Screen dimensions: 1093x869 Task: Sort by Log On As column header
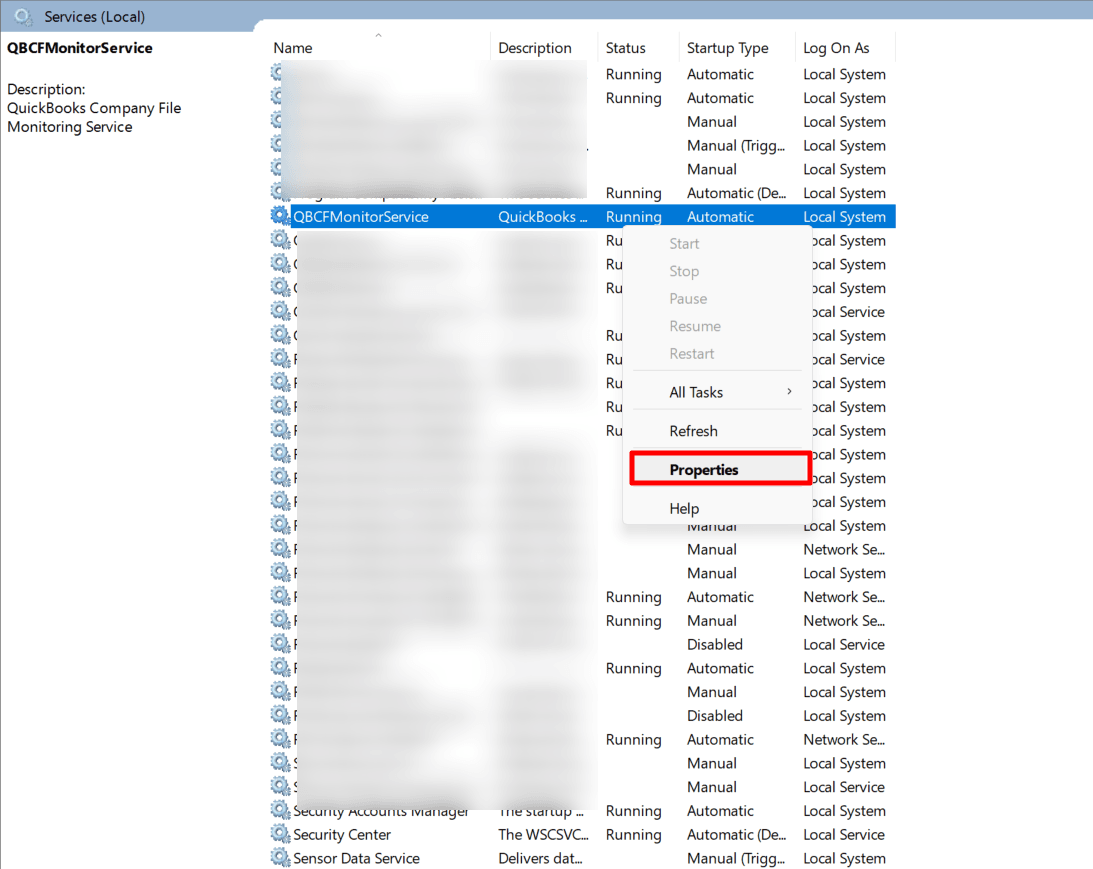[x=836, y=48]
